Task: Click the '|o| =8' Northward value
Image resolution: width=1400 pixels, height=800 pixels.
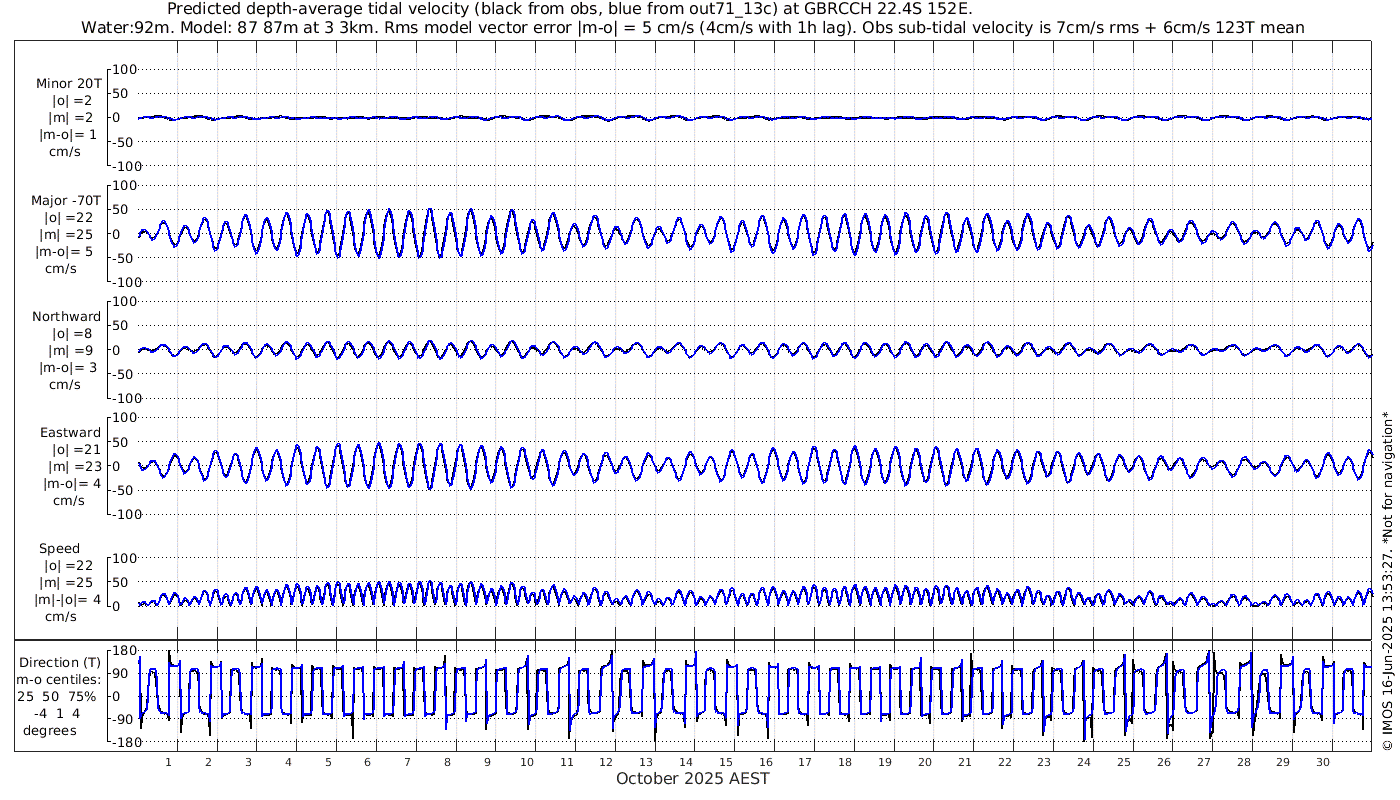Action: tap(72, 334)
